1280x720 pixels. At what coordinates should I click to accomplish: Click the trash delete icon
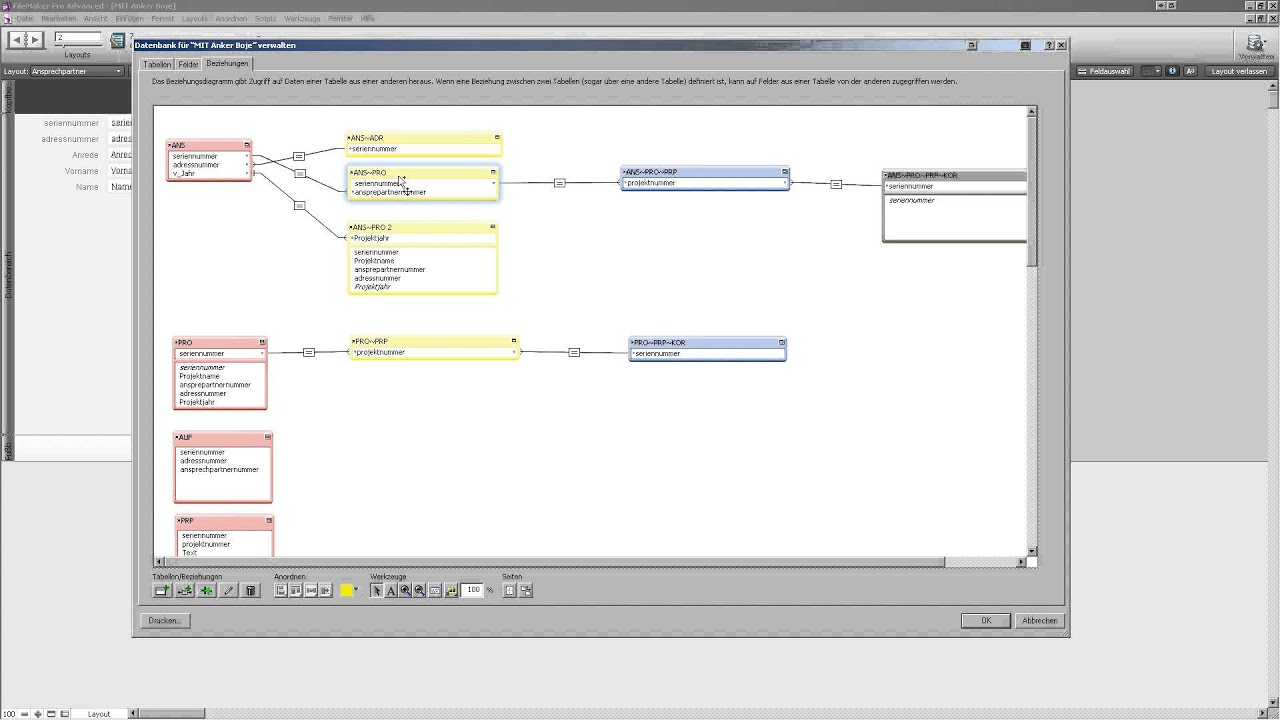tap(251, 591)
